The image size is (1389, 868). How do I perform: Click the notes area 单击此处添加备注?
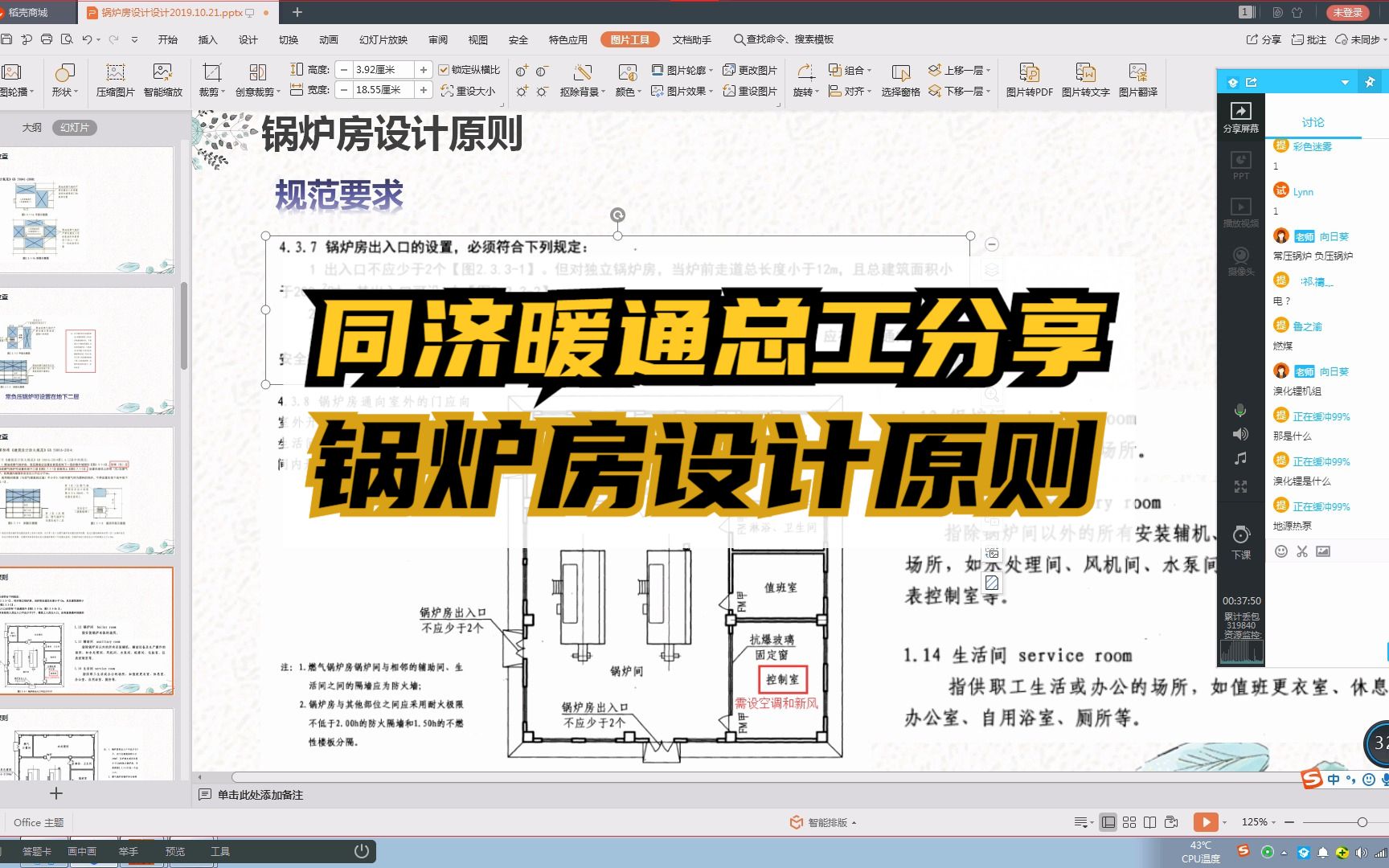260,795
